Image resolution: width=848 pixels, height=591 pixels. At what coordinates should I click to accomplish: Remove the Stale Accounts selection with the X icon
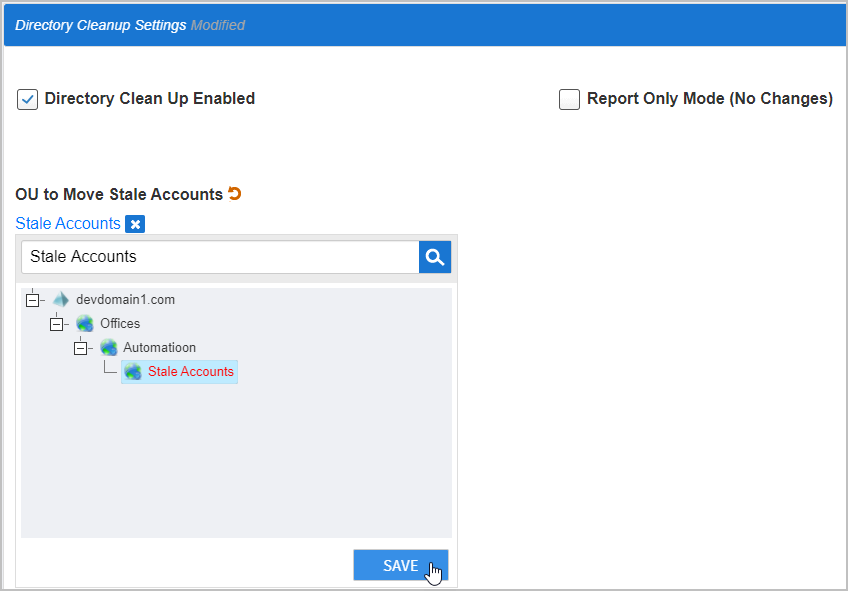[135, 224]
